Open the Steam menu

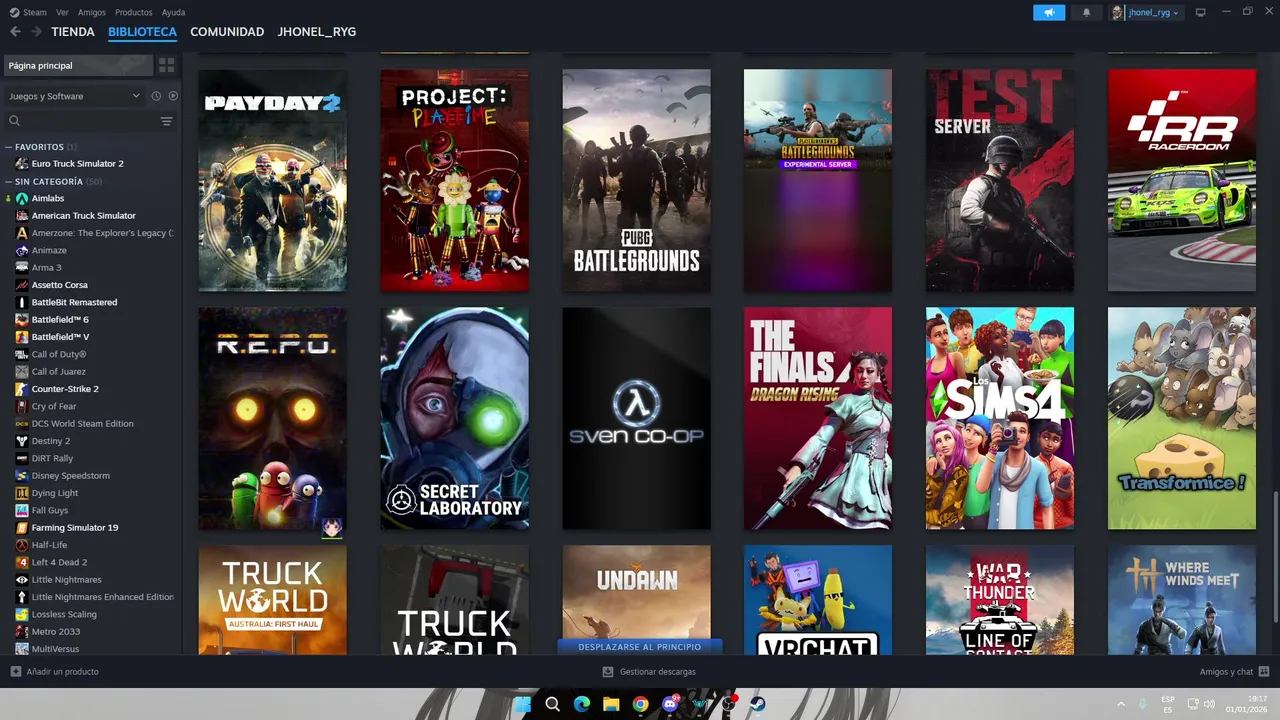(35, 12)
